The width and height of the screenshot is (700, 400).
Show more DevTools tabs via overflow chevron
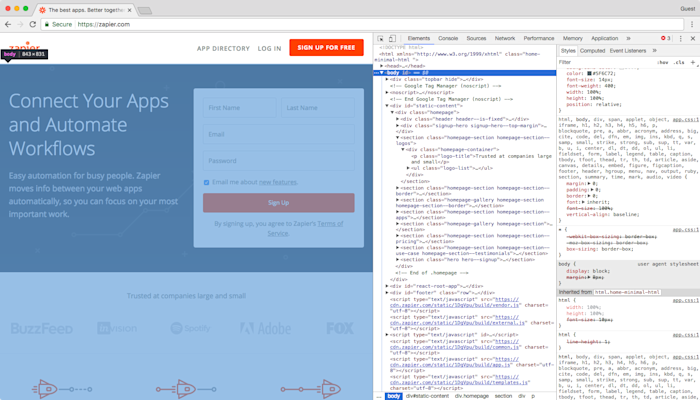pos(629,39)
